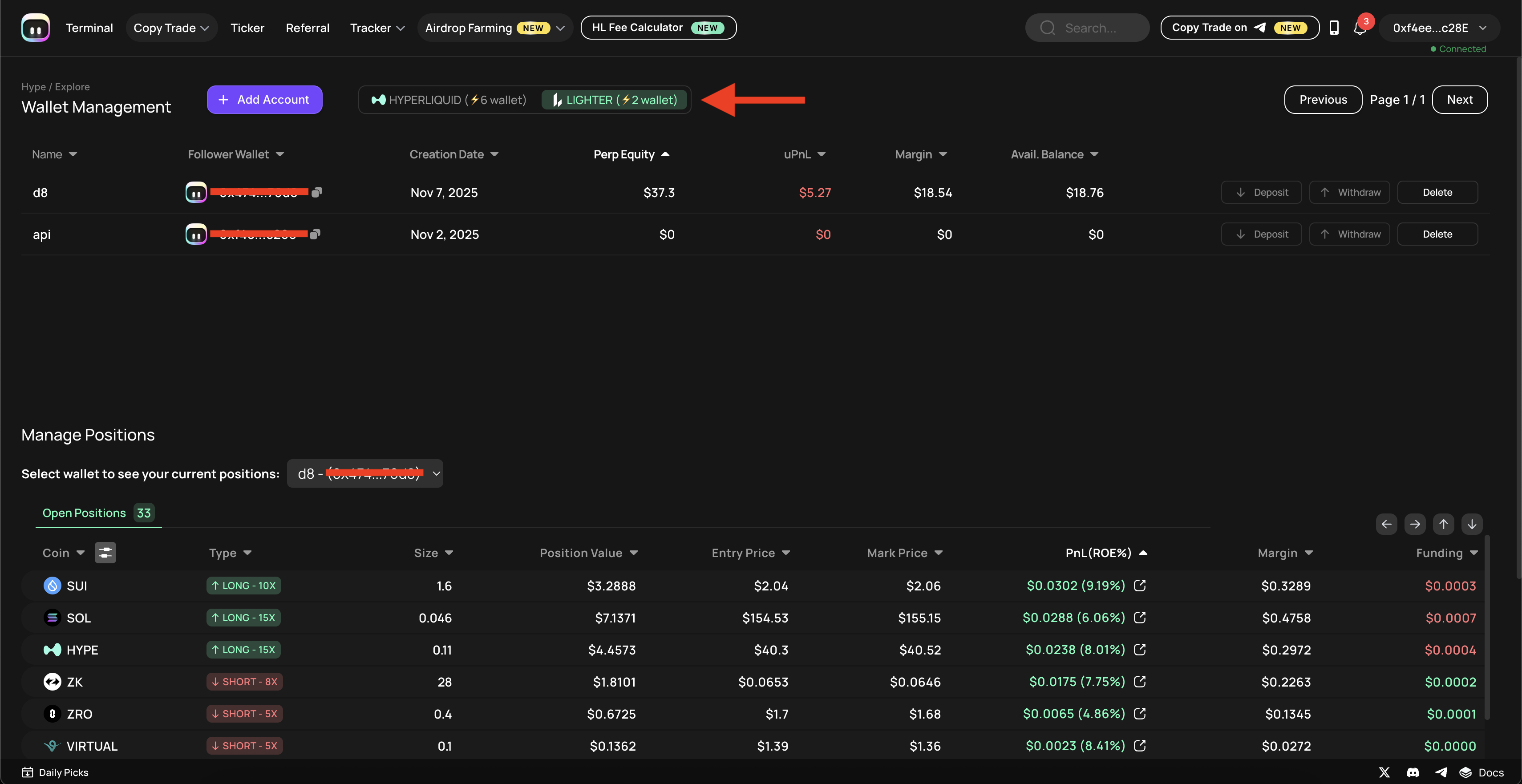Copy the d8 follower wallet address
Viewport: 1522px width, 784px height.
point(317,192)
